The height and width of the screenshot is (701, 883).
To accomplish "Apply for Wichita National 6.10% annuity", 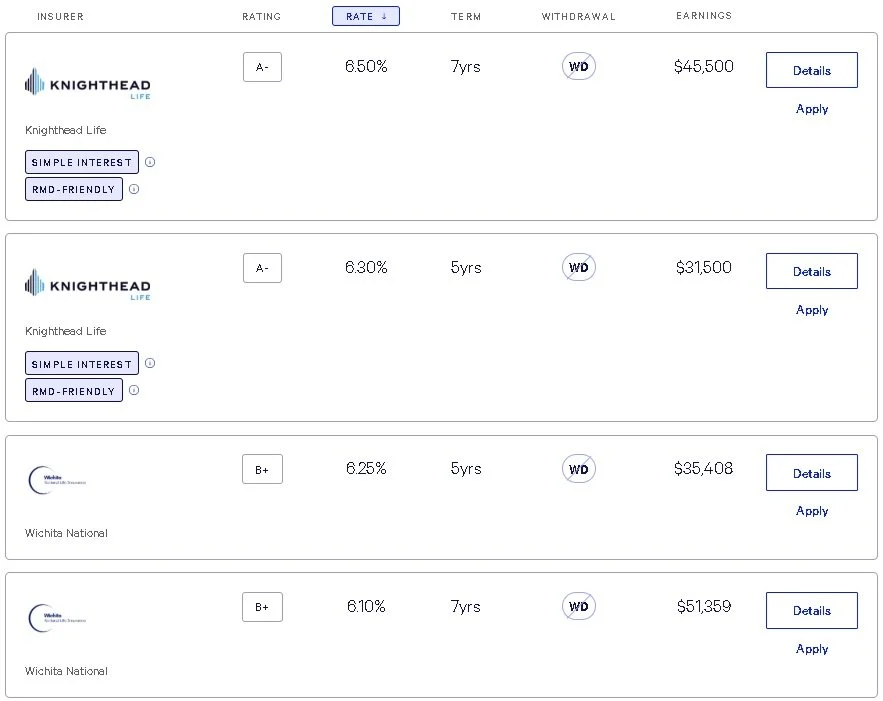I will (x=811, y=649).
